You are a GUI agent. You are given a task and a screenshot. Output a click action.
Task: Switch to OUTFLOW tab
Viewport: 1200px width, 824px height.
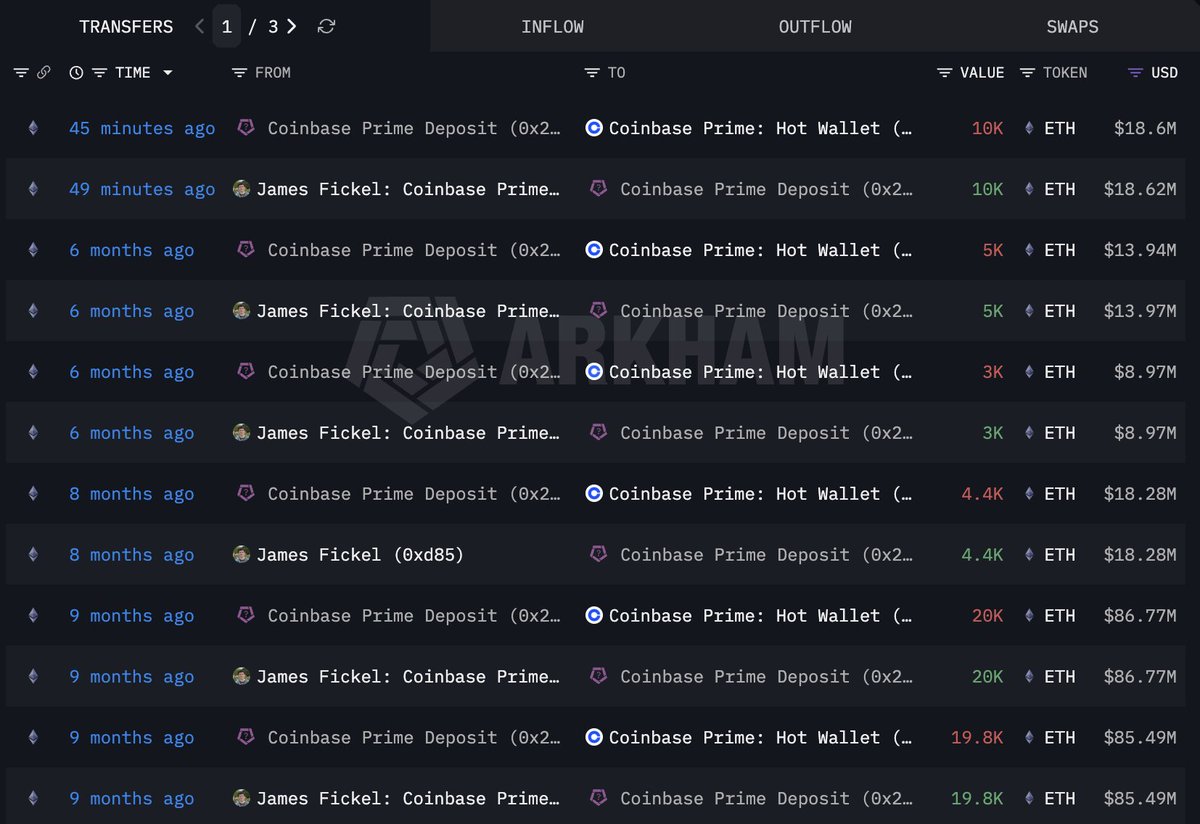[815, 27]
